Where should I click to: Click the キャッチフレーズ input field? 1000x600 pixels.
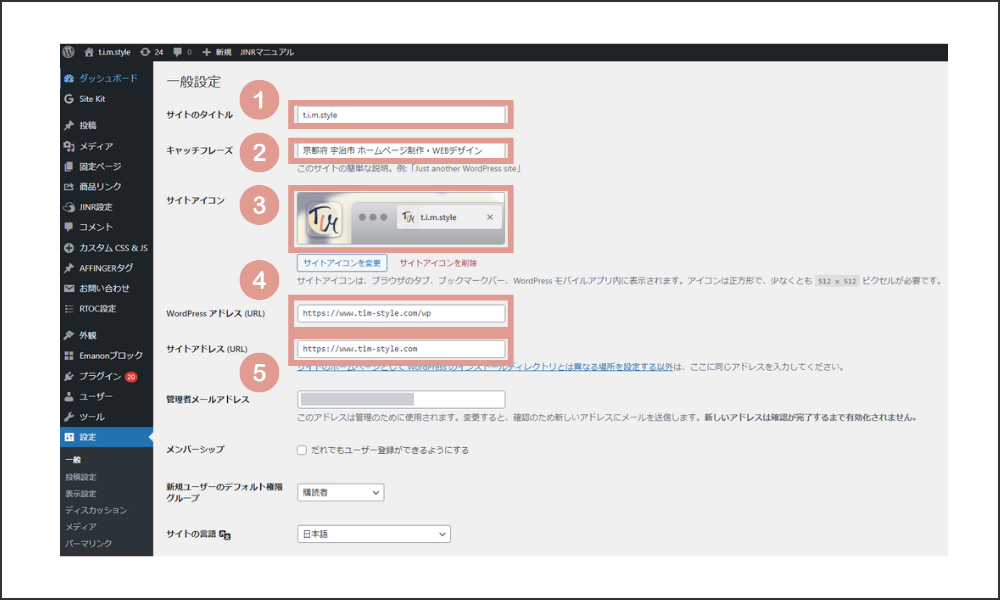coord(401,150)
